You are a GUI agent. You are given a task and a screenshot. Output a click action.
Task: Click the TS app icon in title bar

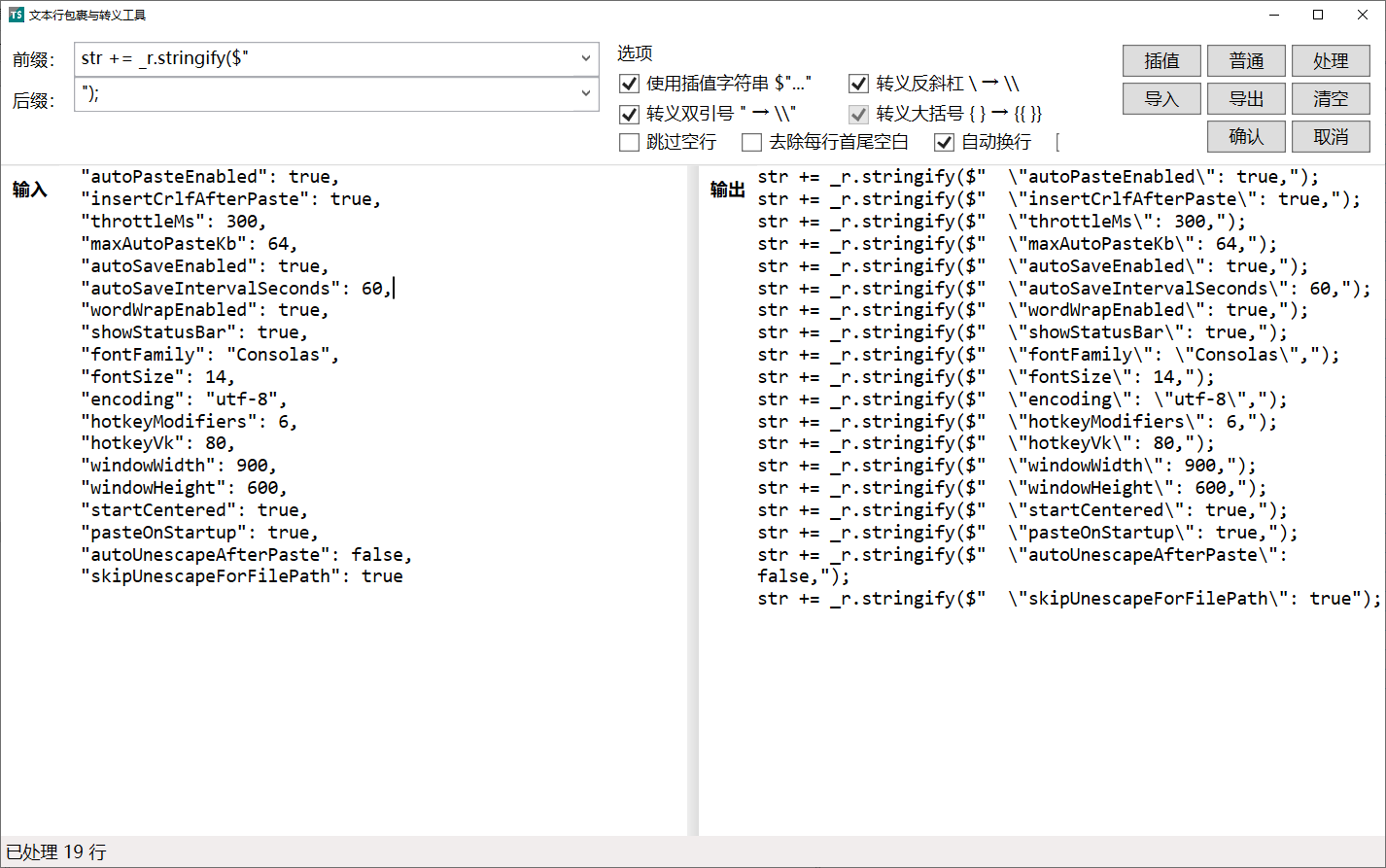(x=16, y=15)
